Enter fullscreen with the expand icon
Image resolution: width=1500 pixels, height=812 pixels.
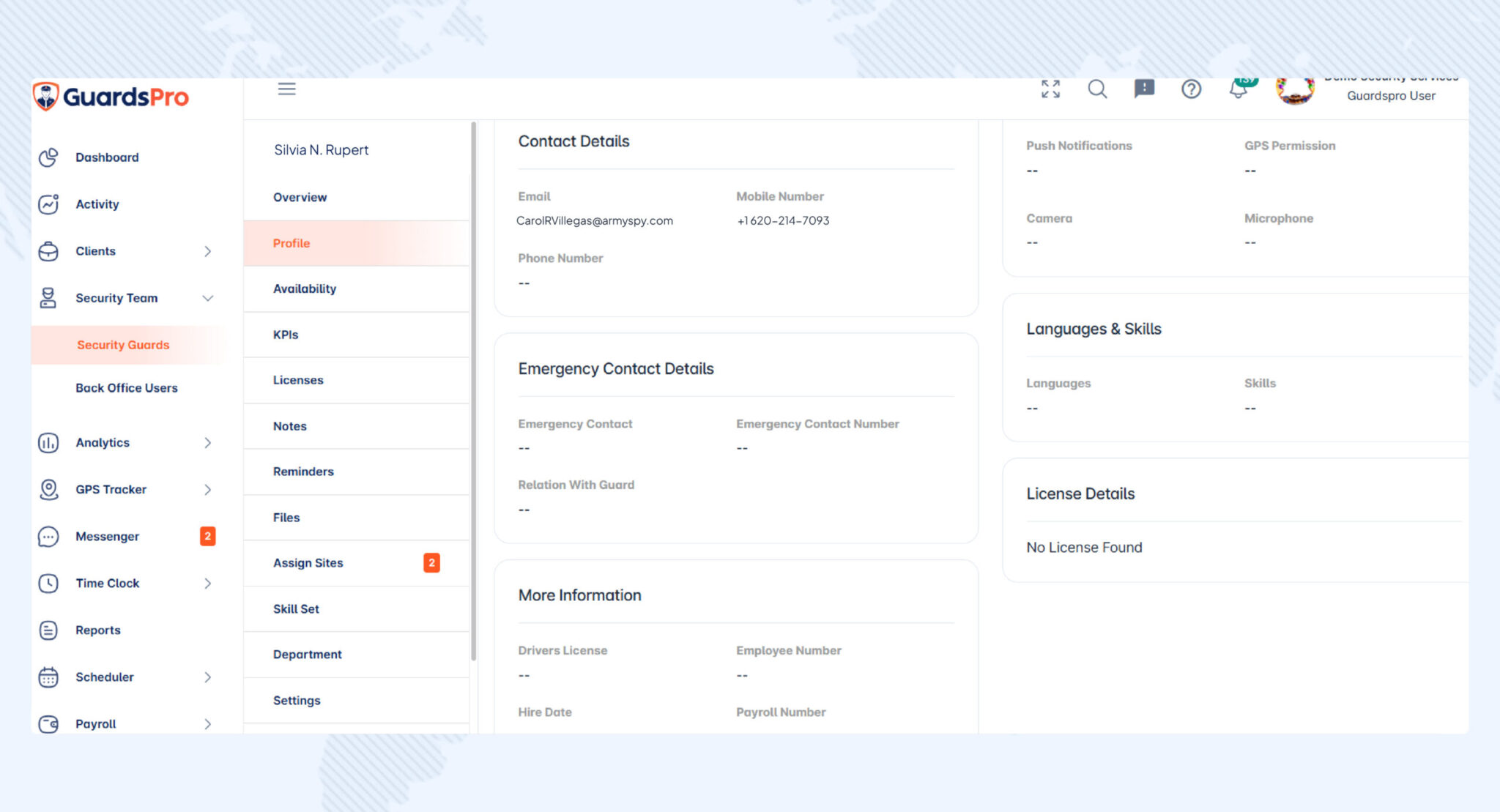pos(1050,89)
